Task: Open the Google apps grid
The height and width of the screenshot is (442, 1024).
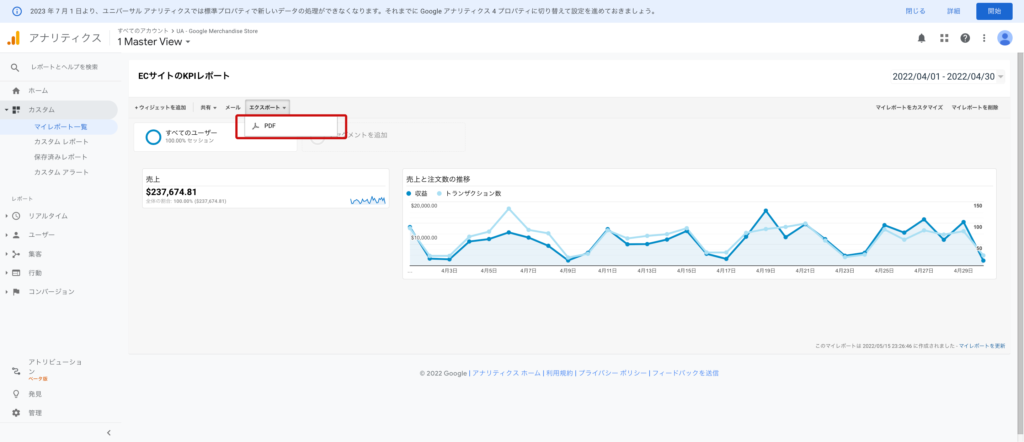Action: point(944,38)
